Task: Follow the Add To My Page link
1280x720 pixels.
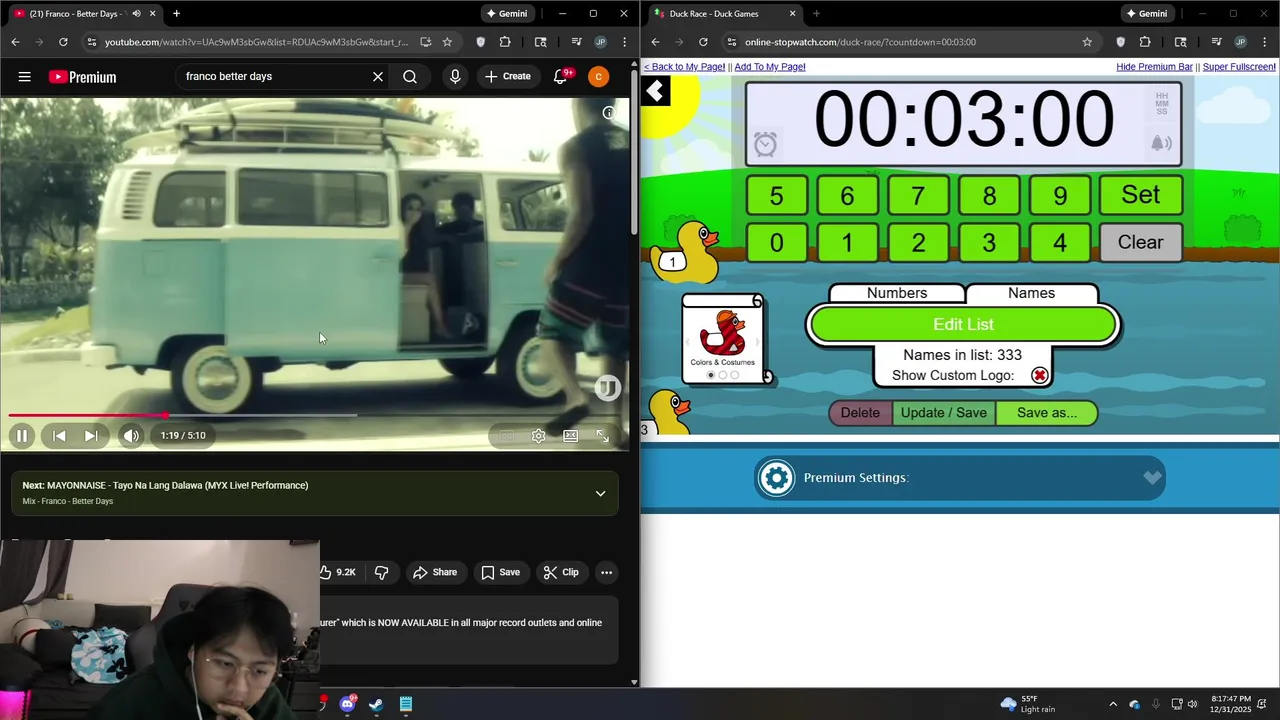Action: [770, 67]
